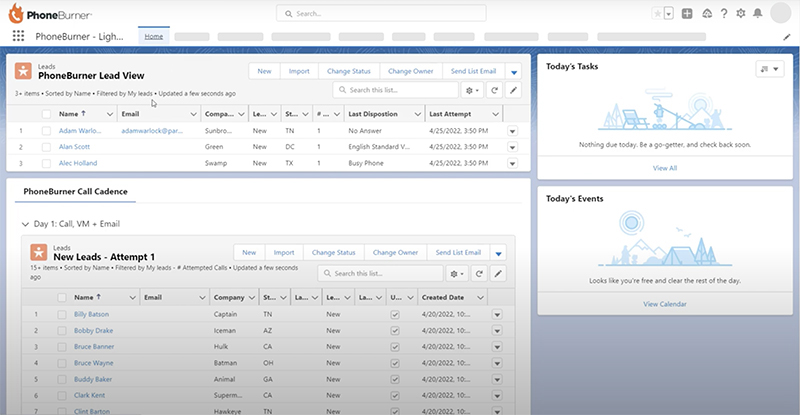Open the App Launcher grid icon

[x=18, y=36]
